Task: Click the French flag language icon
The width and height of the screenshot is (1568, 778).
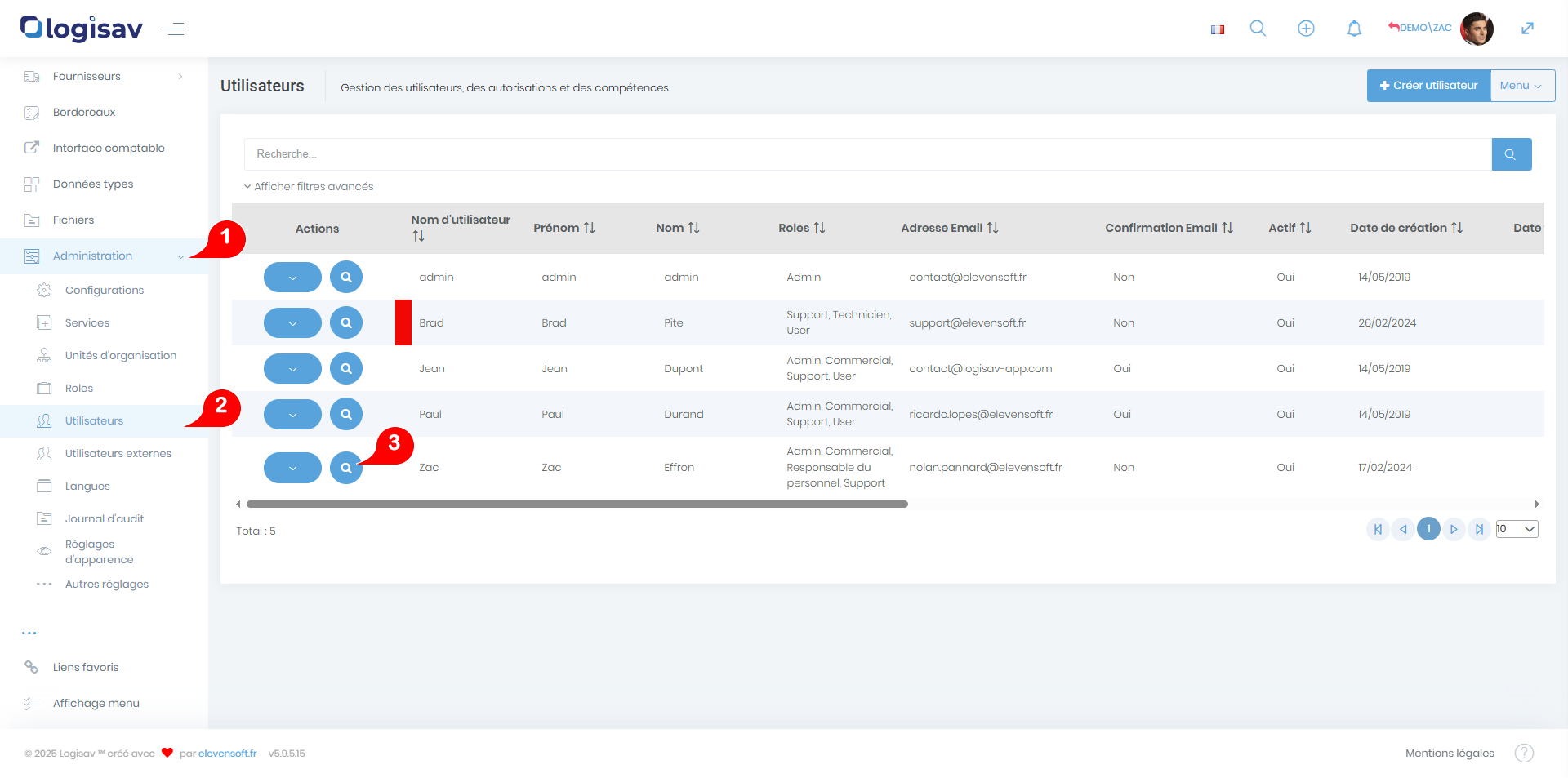Action: point(1218,29)
